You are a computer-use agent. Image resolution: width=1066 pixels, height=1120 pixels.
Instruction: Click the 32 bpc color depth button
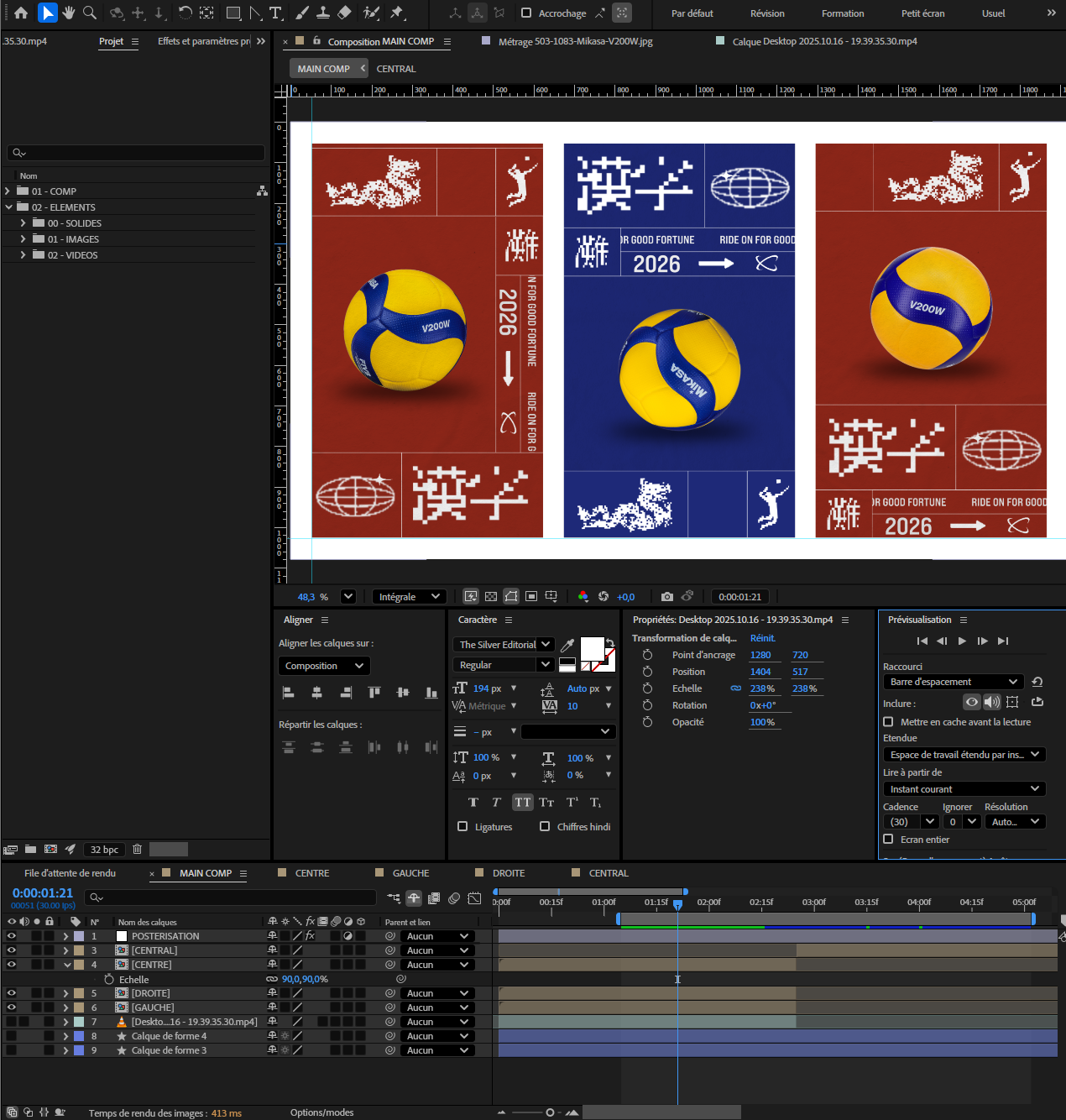pos(104,849)
